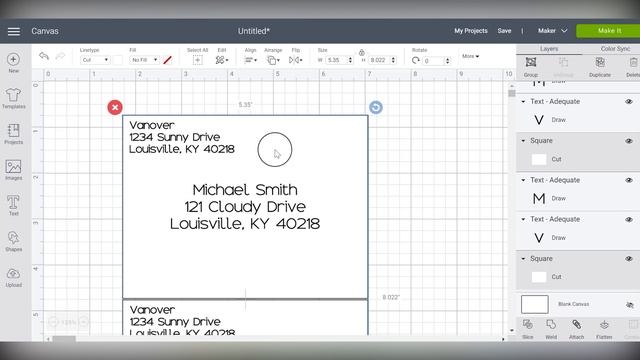The height and width of the screenshot is (360, 640).
Task: Click the Group layers icon
Action: [x=531, y=62]
